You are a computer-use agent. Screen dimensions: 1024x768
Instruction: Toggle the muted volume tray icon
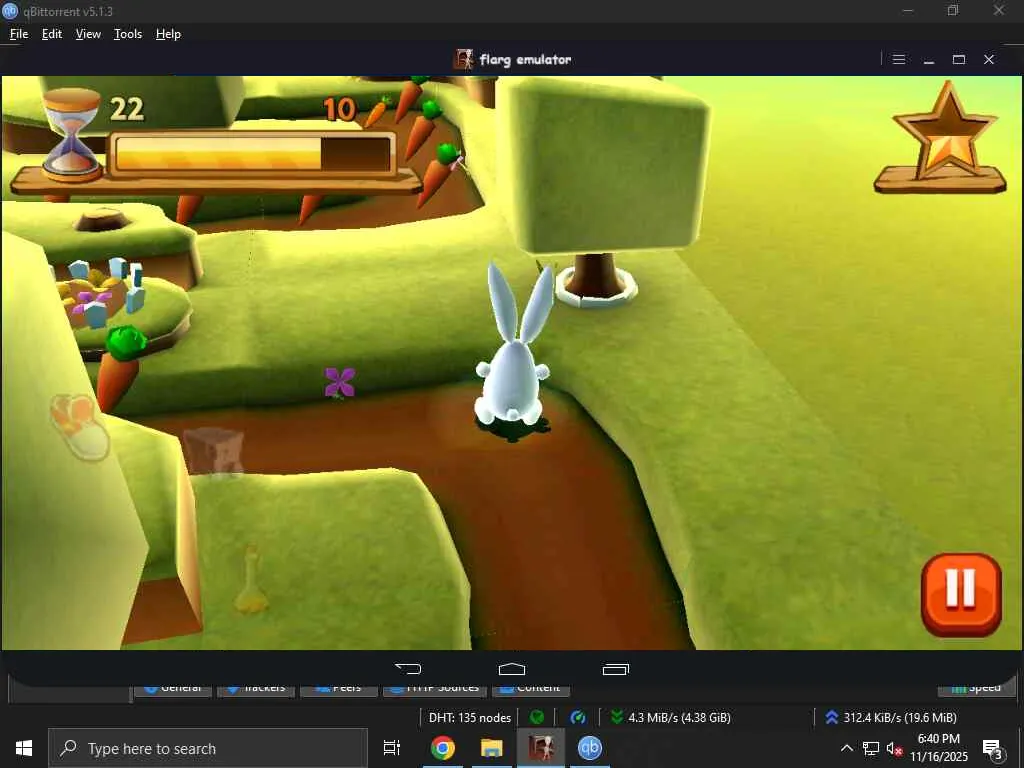pyautogui.click(x=895, y=748)
